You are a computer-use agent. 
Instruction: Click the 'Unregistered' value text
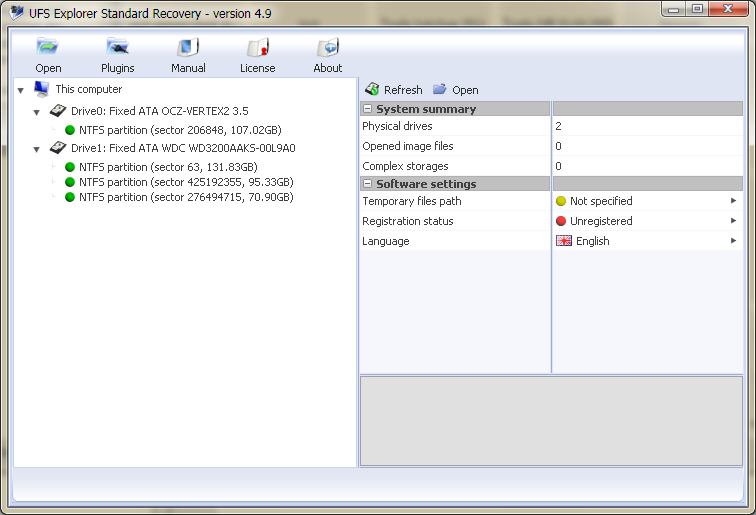coord(601,221)
